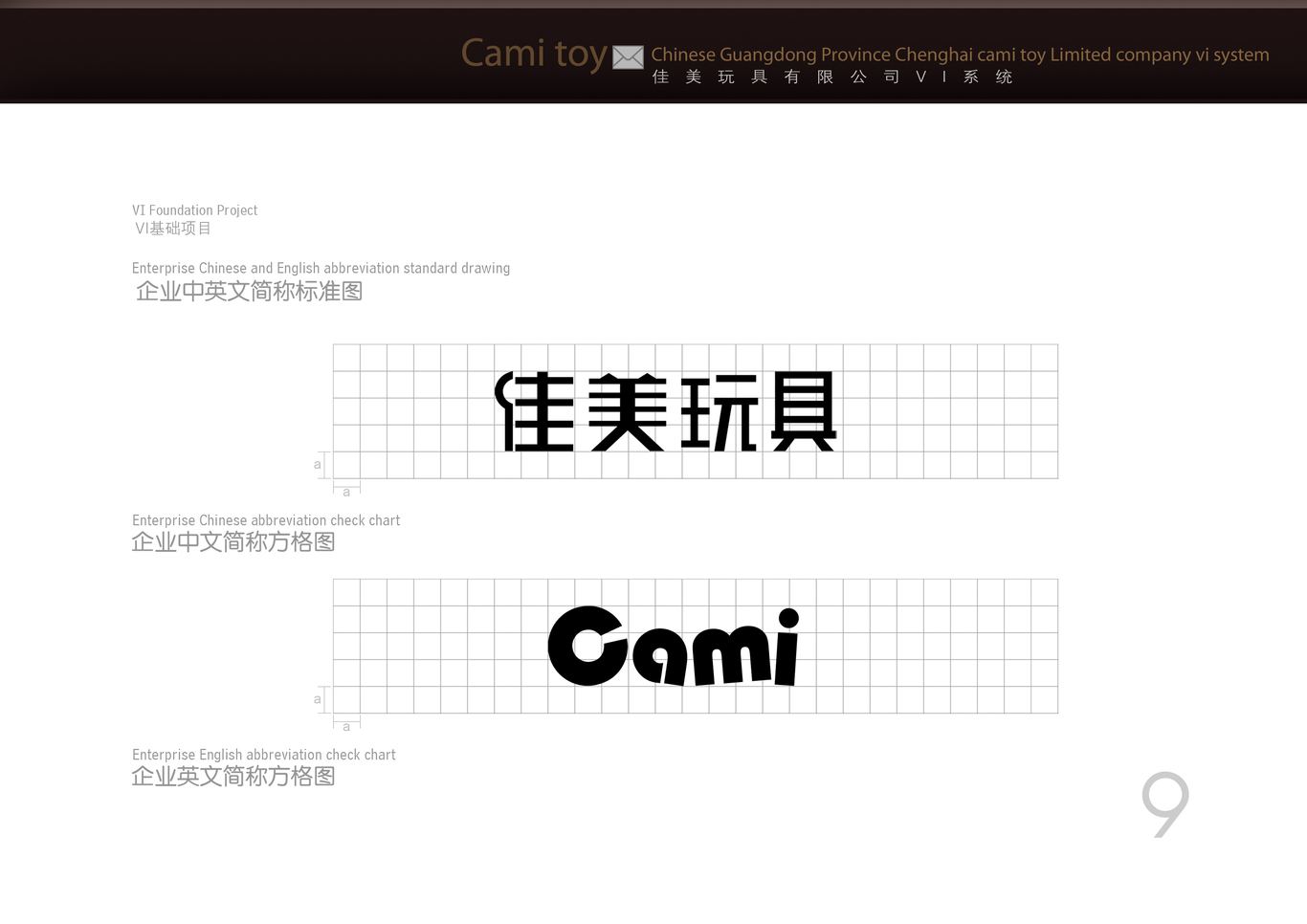Viewport: 1307px width, 924px height.
Task: Click the envelope icon in the header
Action: point(628,57)
